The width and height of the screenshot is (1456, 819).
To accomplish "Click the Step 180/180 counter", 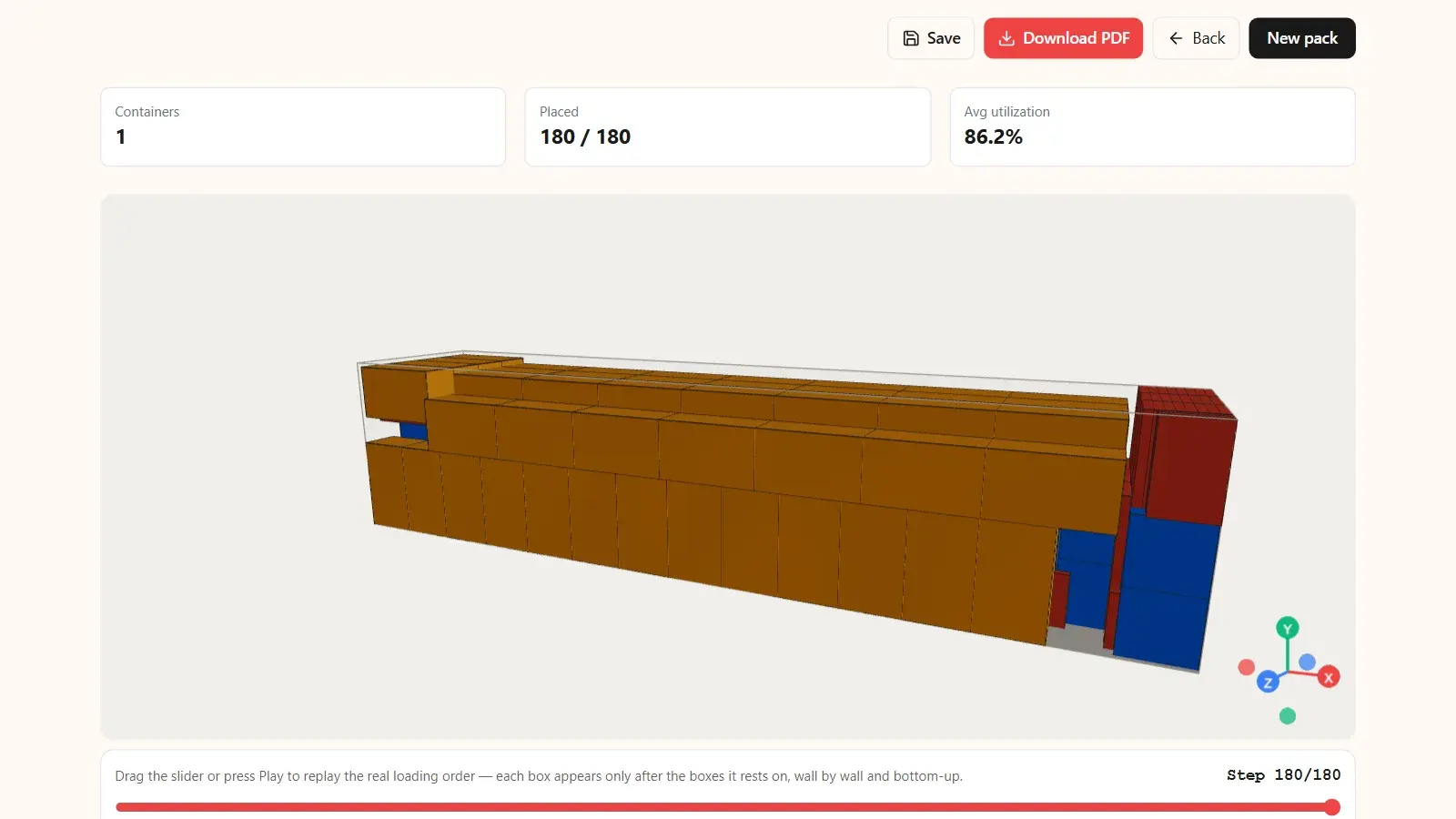I will [x=1283, y=775].
